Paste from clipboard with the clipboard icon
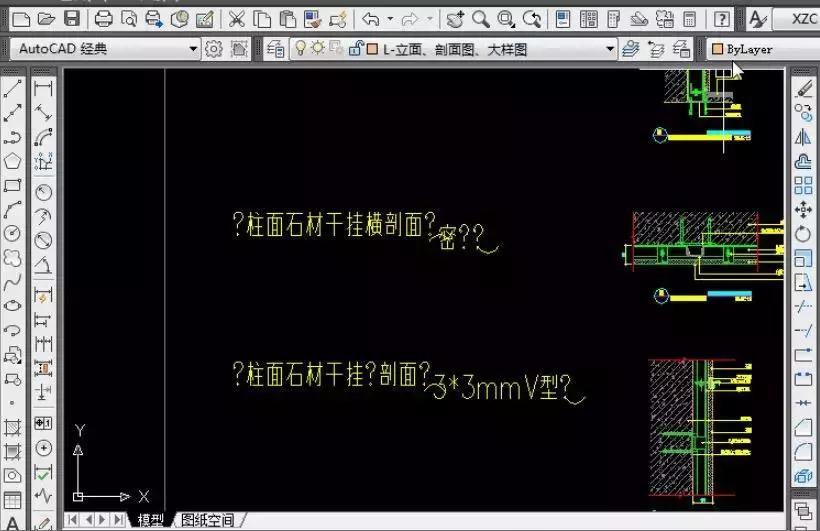The height and width of the screenshot is (531, 820). coord(287,20)
